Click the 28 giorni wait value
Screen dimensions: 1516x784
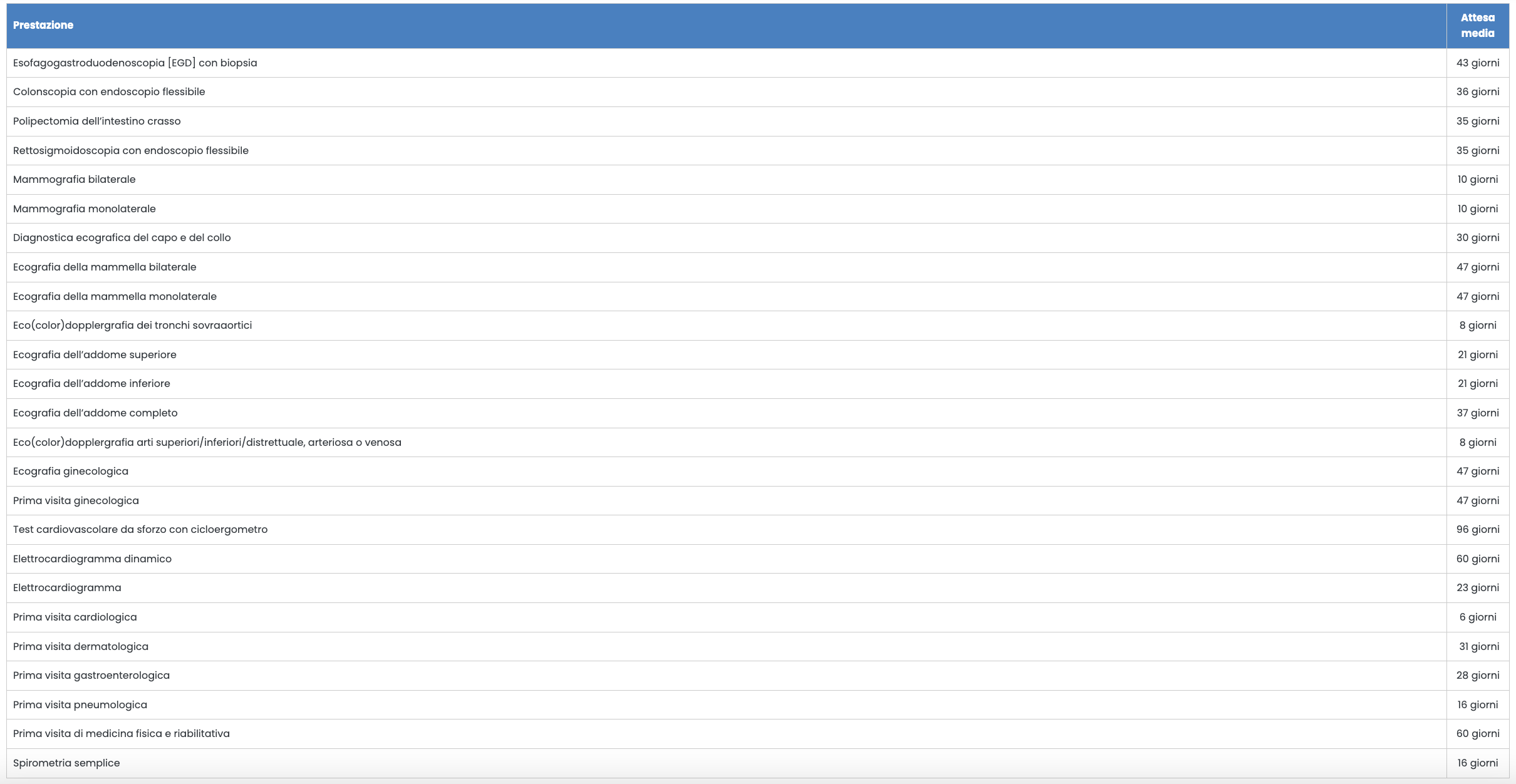(x=1478, y=675)
